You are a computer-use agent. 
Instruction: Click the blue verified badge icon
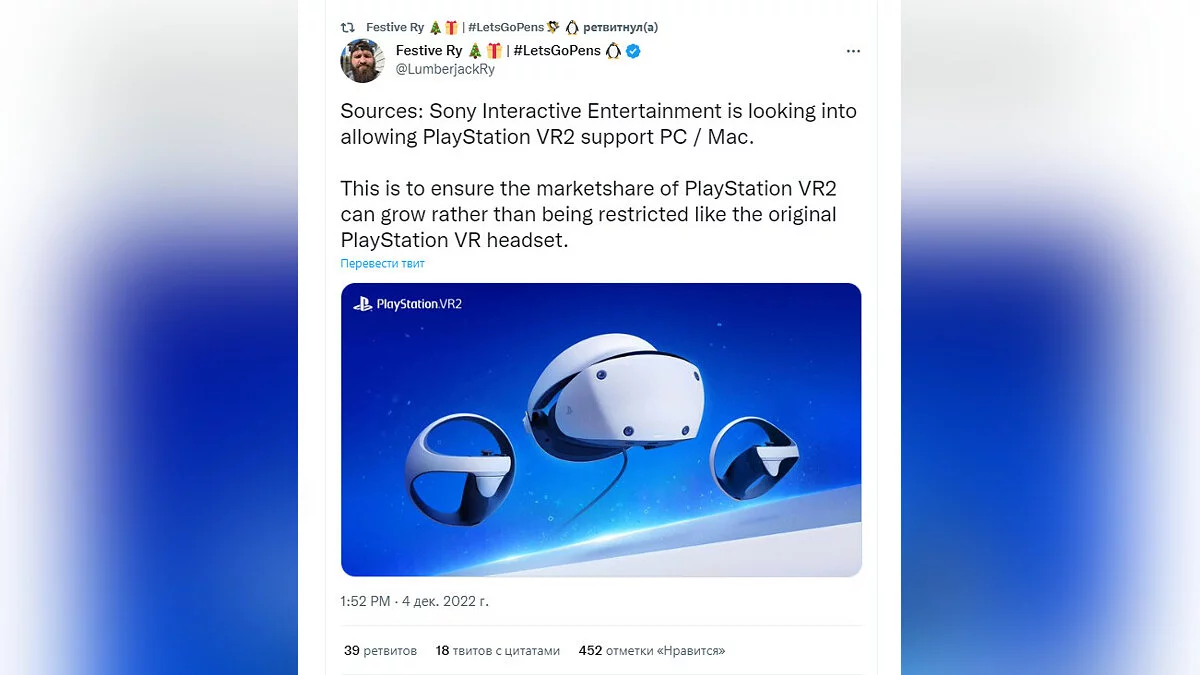(633, 51)
